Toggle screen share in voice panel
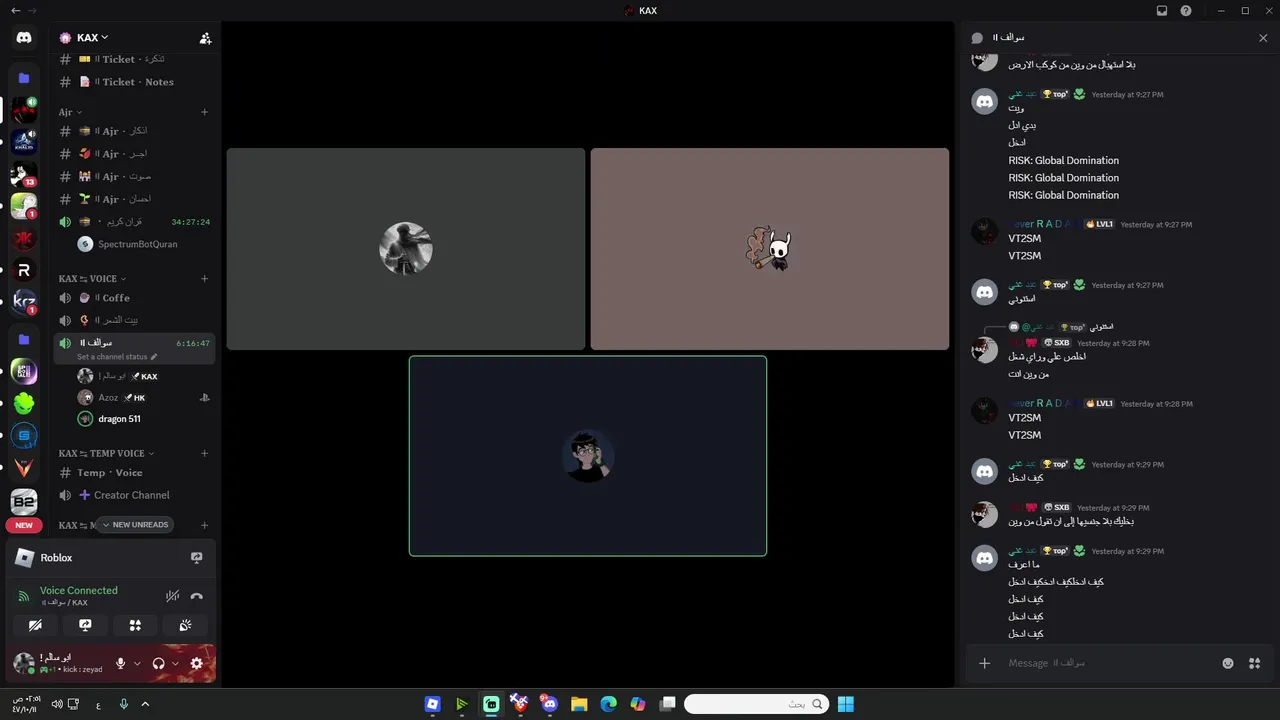1280x720 pixels. tap(85, 625)
